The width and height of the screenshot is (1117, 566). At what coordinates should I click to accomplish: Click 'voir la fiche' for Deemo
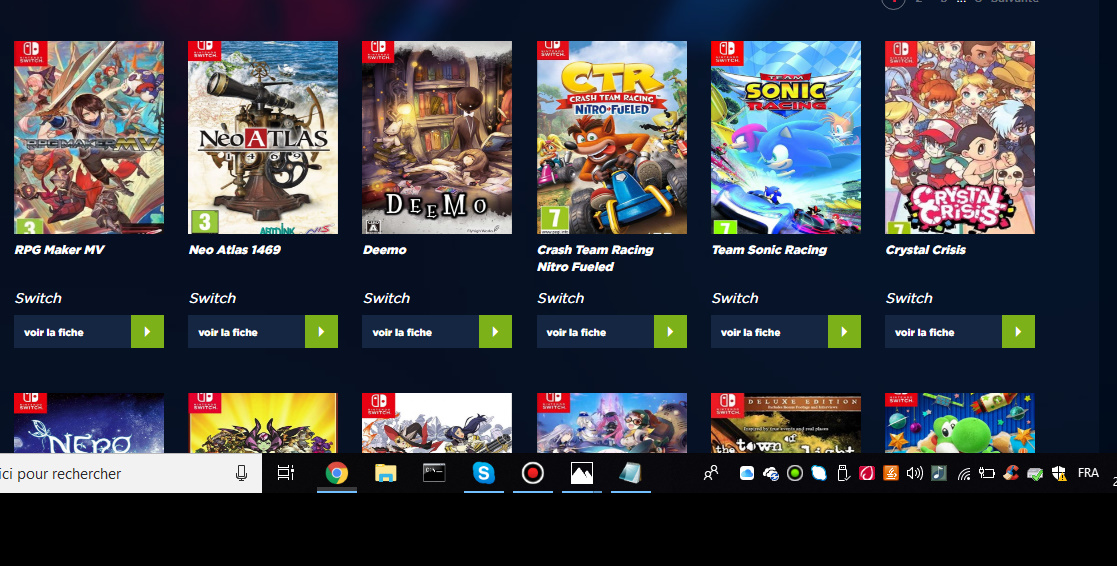click(x=420, y=332)
